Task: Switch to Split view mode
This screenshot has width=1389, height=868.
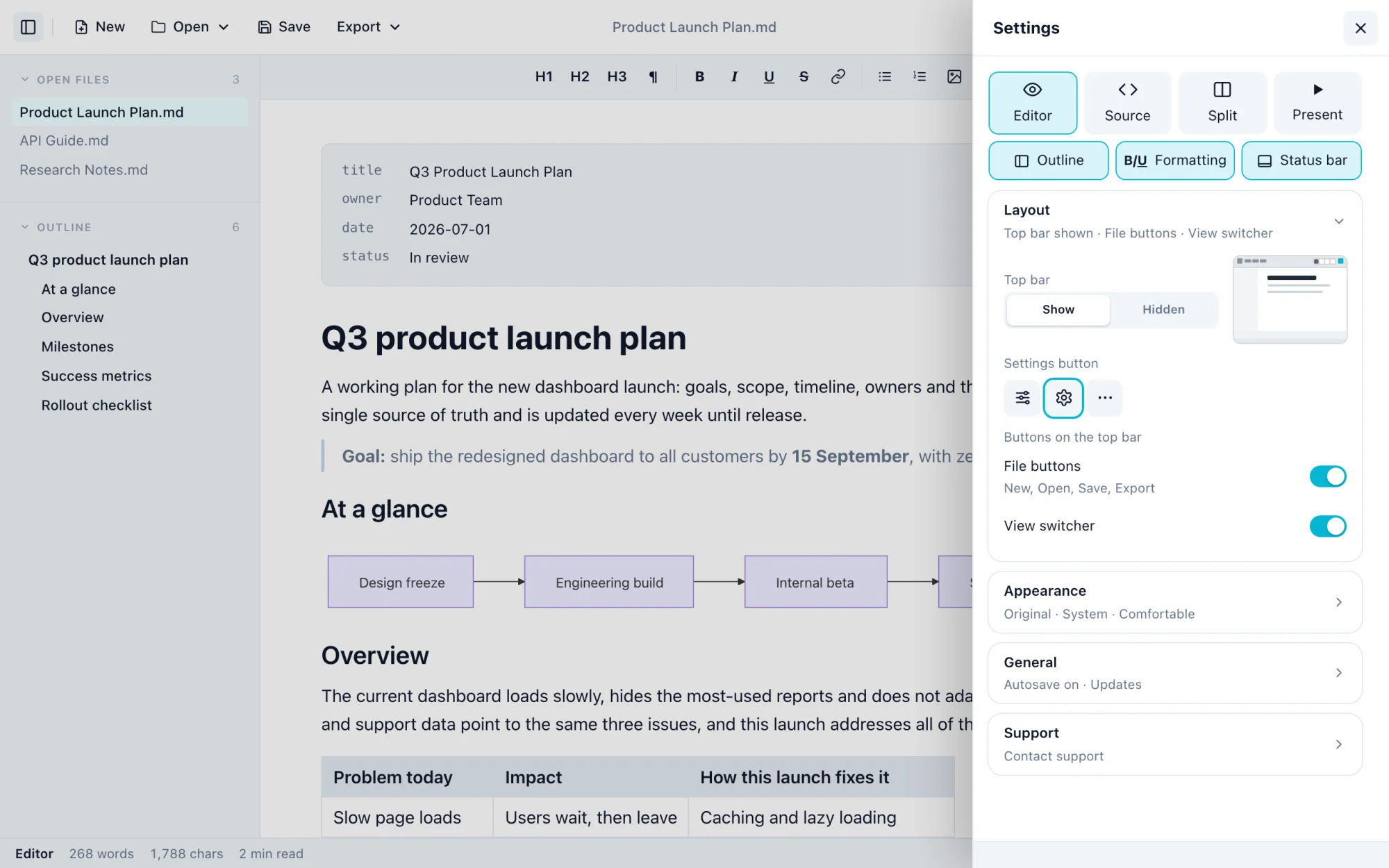Action: (1222, 103)
